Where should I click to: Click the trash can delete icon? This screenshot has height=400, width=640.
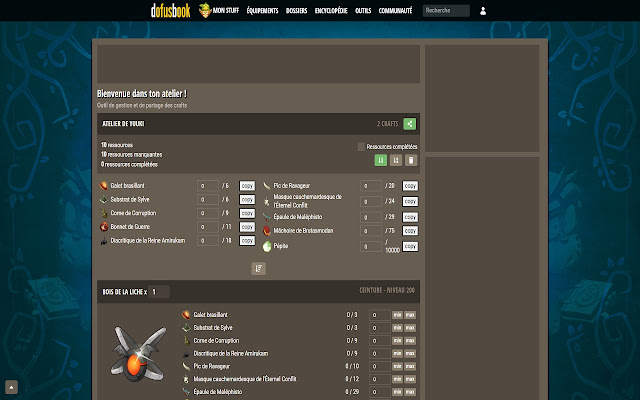[411, 160]
